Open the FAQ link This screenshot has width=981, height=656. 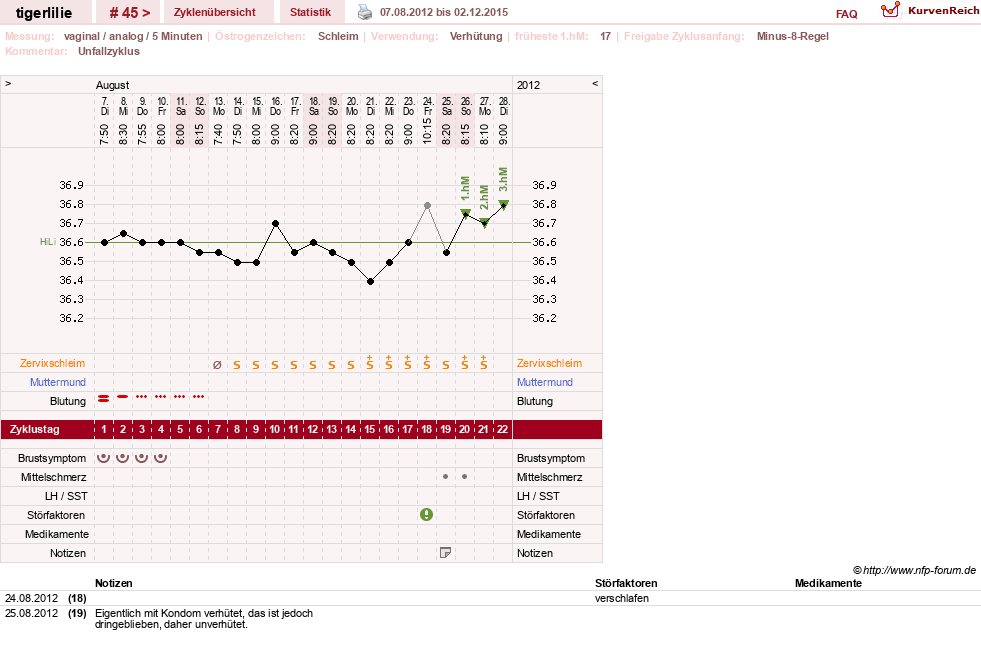[846, 14]
